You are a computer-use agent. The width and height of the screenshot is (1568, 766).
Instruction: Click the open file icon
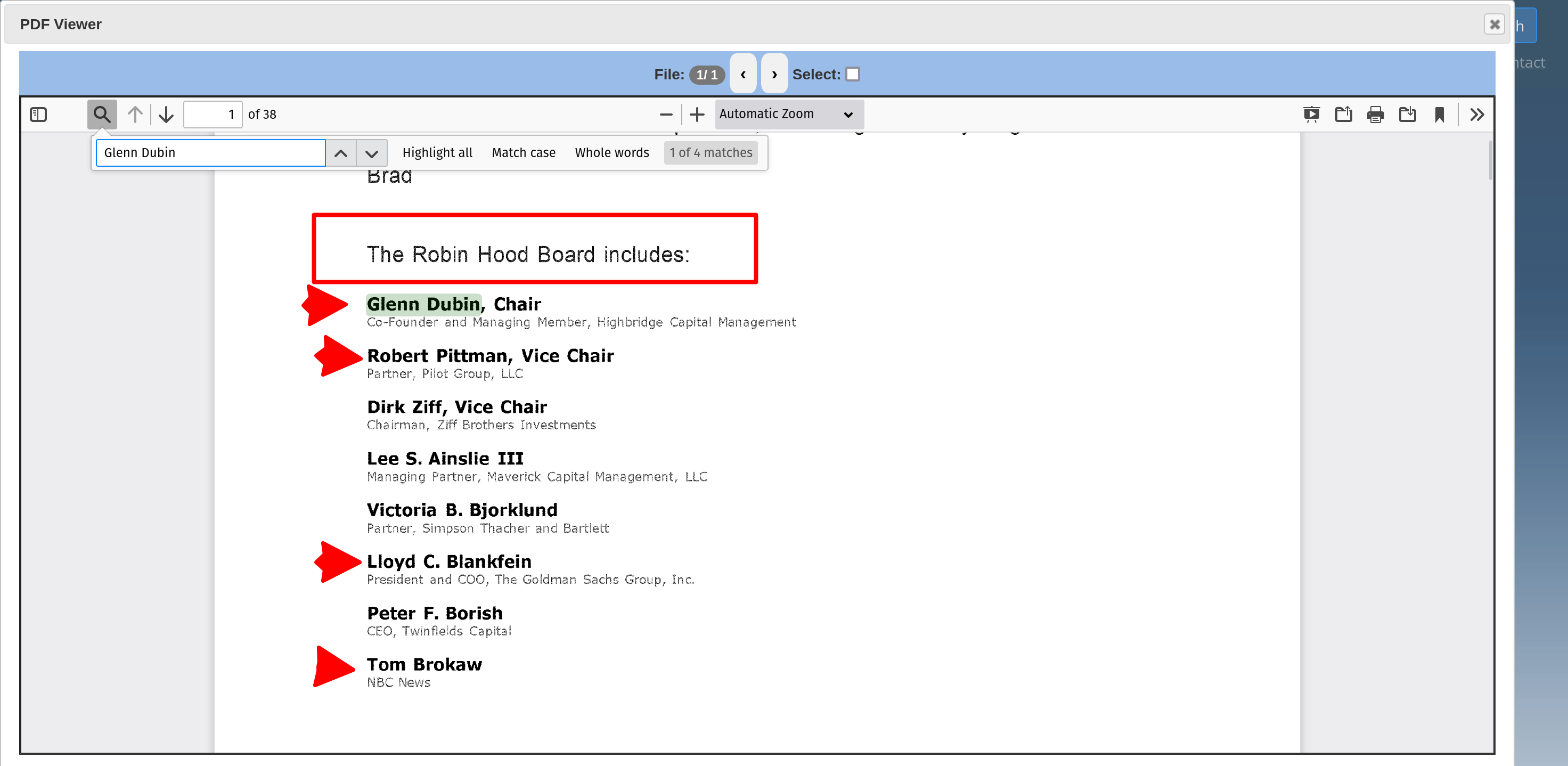coord(1343,115)
